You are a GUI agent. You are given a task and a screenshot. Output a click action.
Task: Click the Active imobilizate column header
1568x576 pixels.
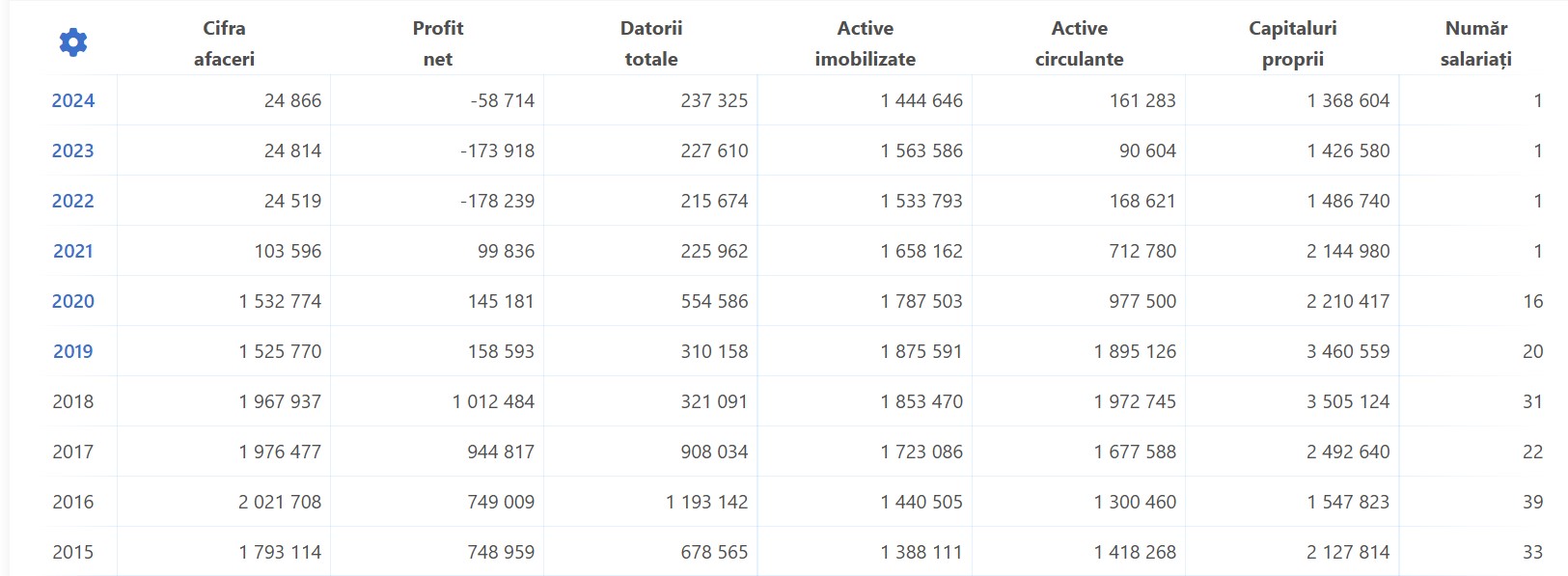866,43
